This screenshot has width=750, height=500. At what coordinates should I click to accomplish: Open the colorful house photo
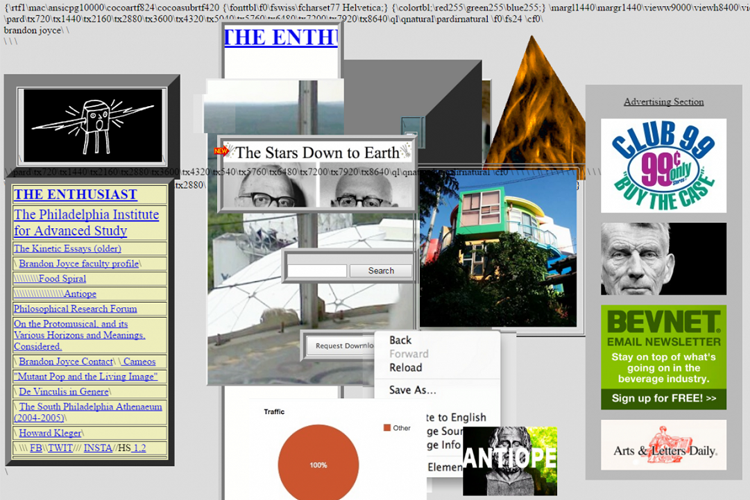click(x=497, y=252)
